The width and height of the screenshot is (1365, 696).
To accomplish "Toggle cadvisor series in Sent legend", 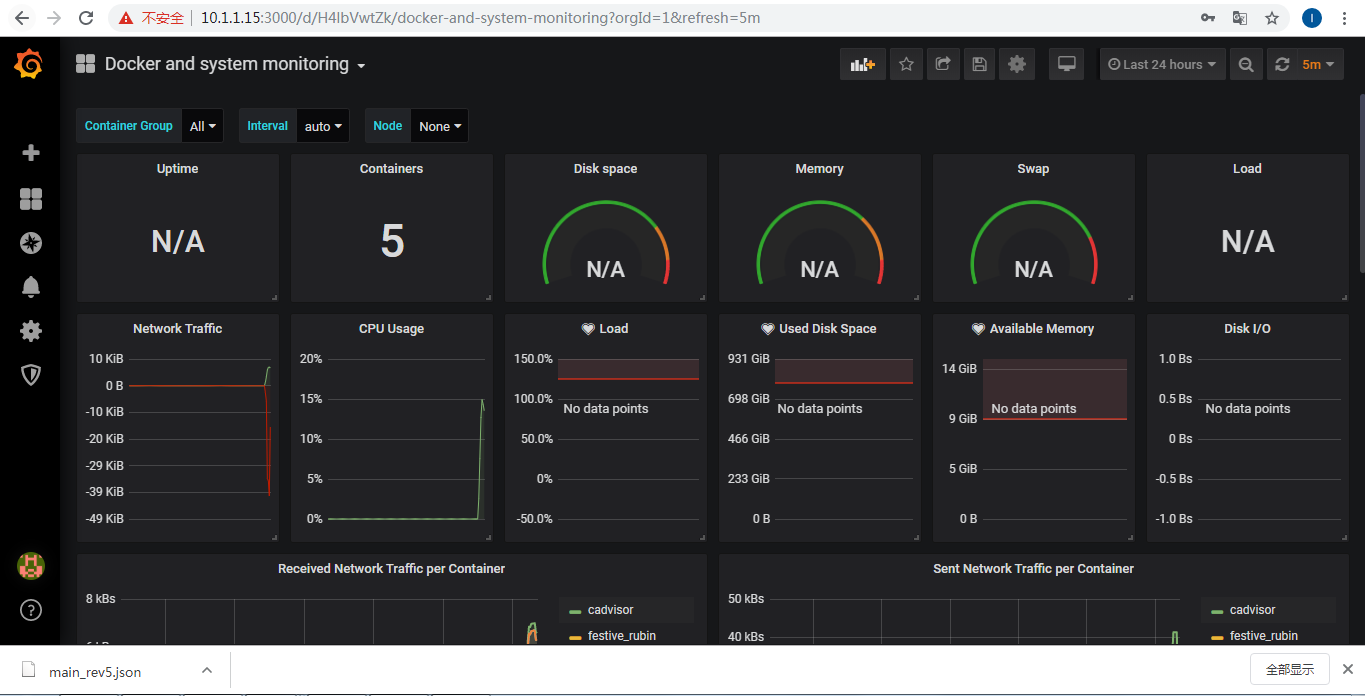I will [x=1252, y=610].
